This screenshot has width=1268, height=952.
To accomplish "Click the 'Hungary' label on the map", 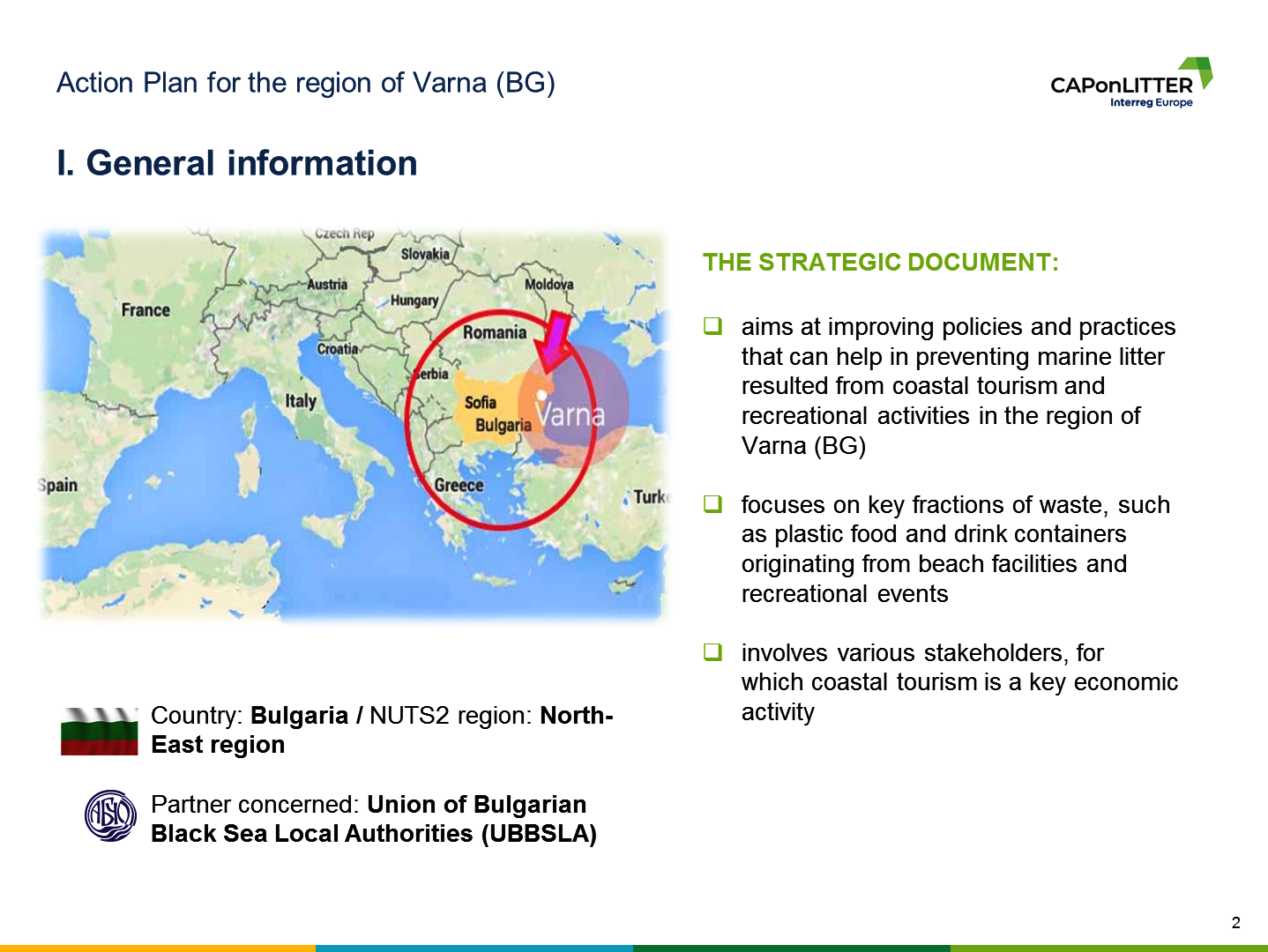I will [414, 301].
